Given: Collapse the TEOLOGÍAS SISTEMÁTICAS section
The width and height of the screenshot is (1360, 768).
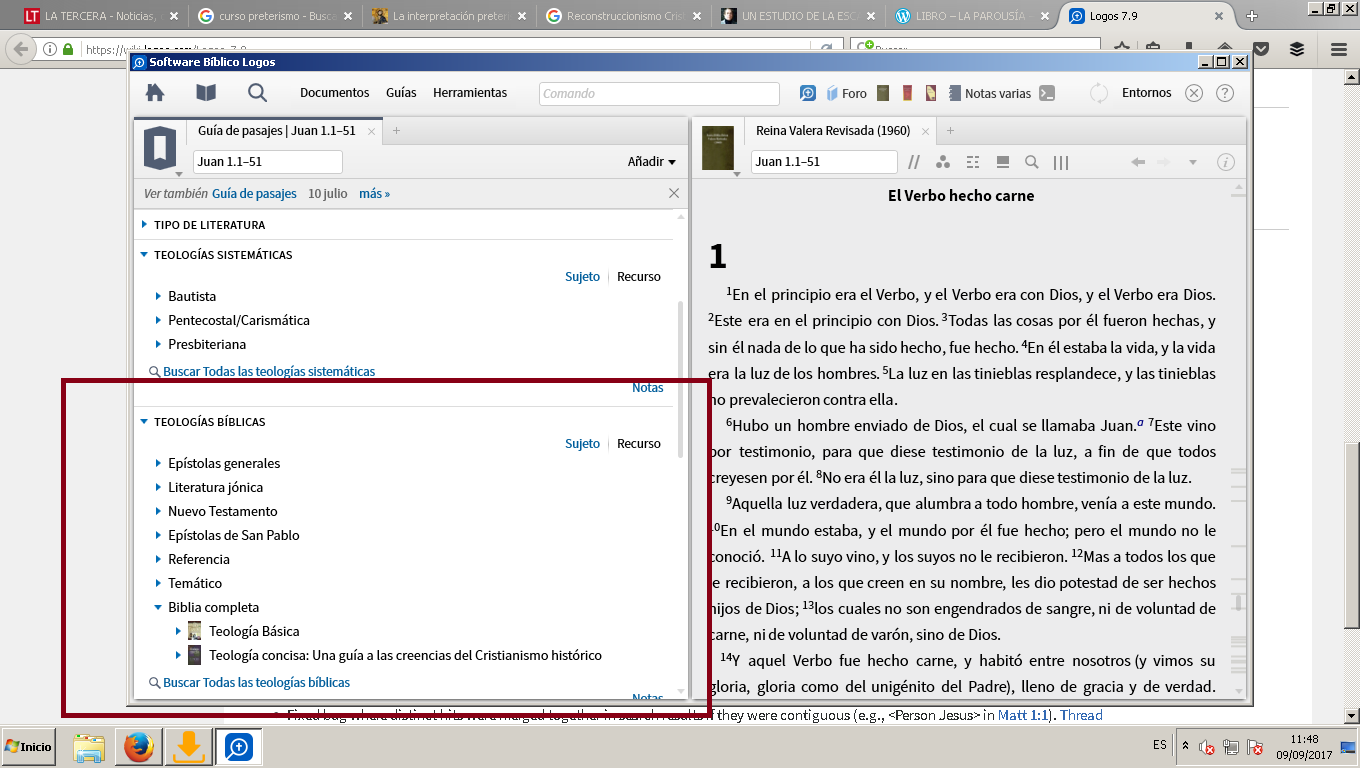Looking at the screenshot, I should (144, 255).
